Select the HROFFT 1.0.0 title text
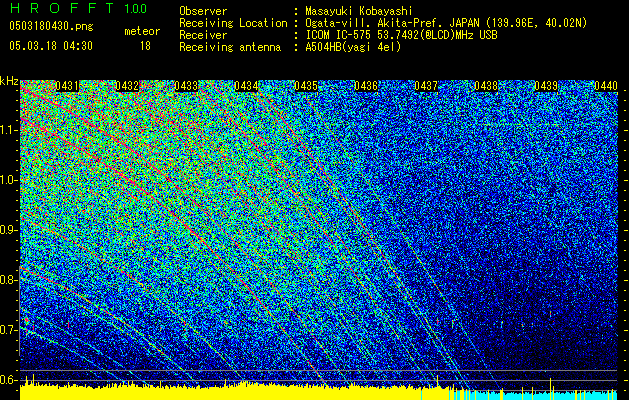The image size is (629, 400). (x=79, y=8)
